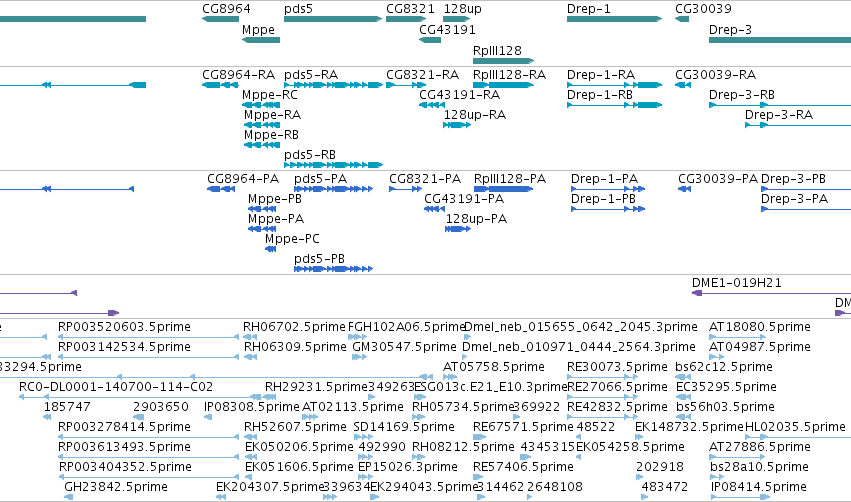Open transcript Drep-1-RB
This screenshot has width=851, height=502.
[600, 95]
